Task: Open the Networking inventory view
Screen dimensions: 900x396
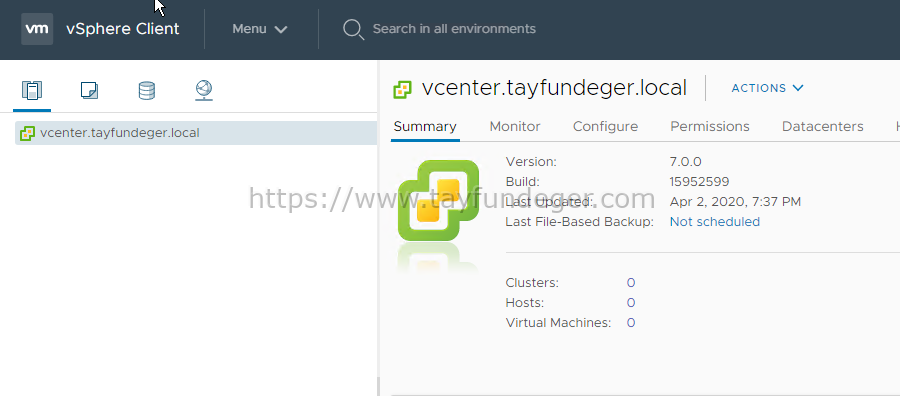Action: point(204,90)
